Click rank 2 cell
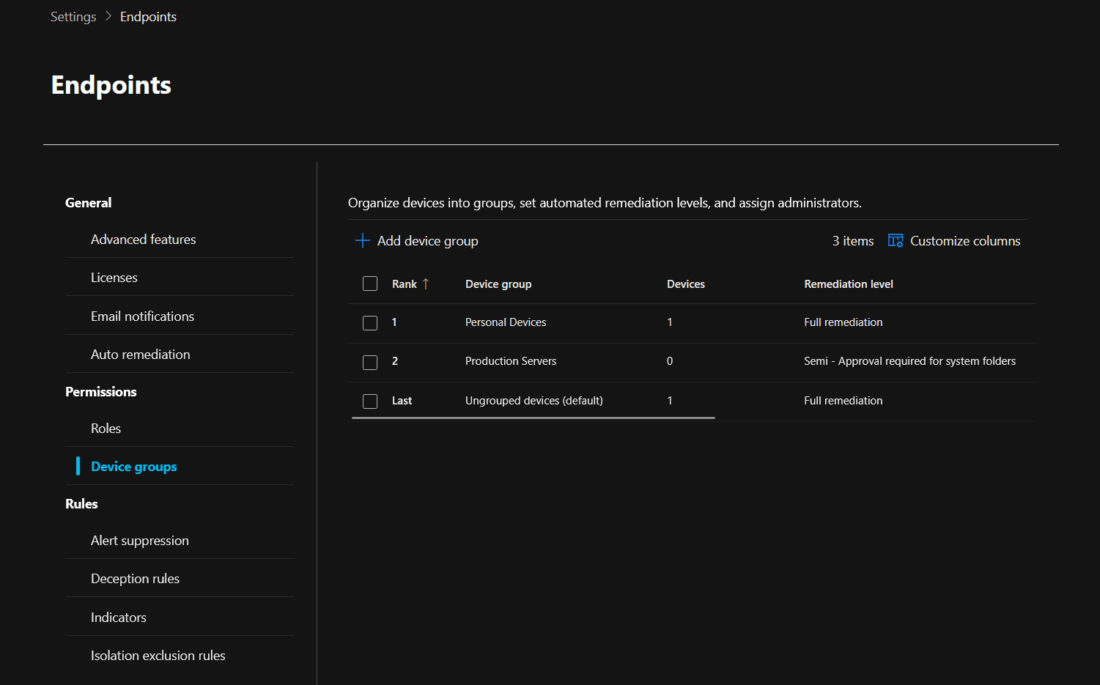The width and height of the screenshot is (1100, 685). point(395,361)
